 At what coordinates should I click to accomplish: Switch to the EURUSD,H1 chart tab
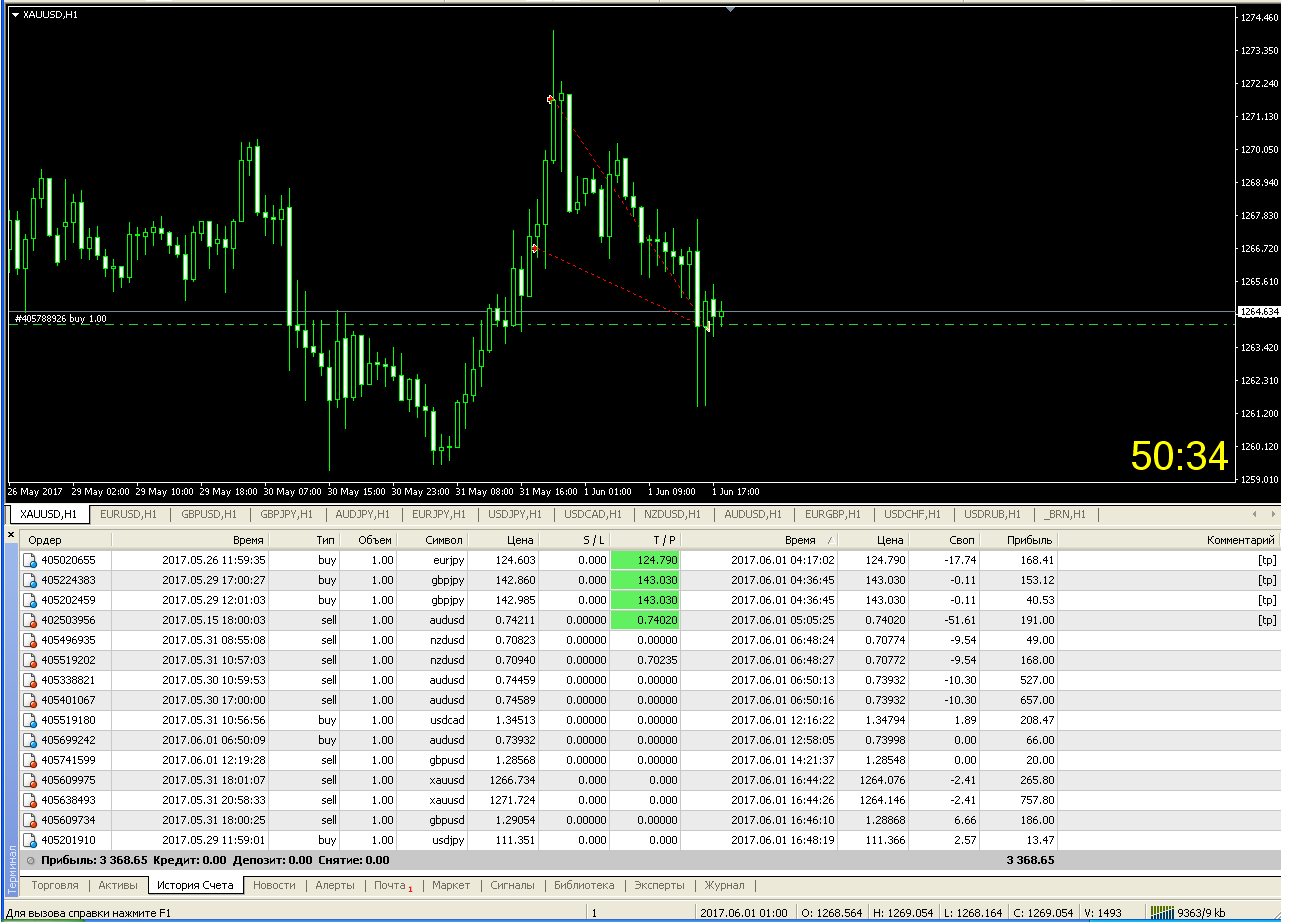[x=128, y=514]
